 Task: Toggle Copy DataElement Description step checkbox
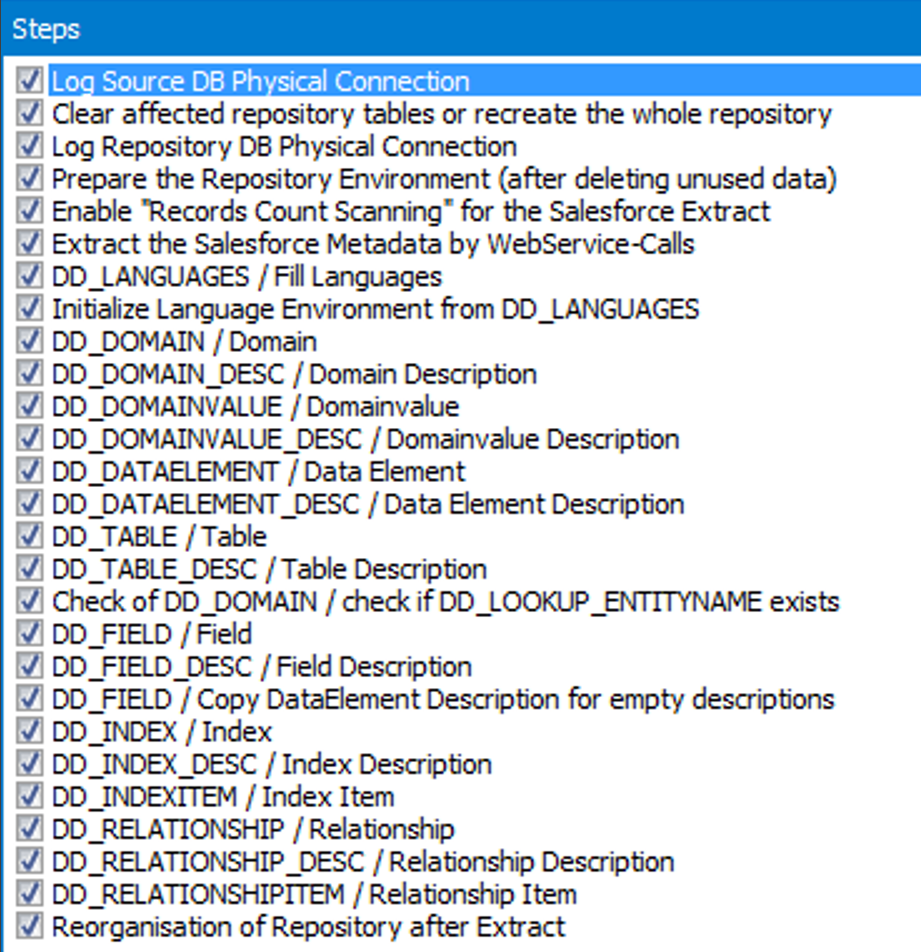pos(29,699)
